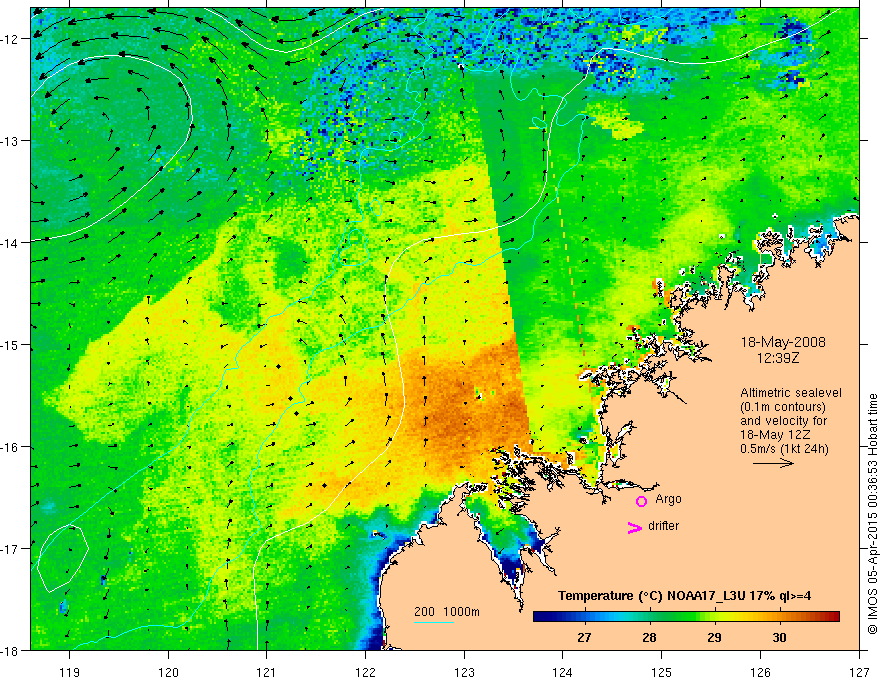This screenshot has width=880, height=680.
Task: Click the color bar label '28'
Action: 649,637
